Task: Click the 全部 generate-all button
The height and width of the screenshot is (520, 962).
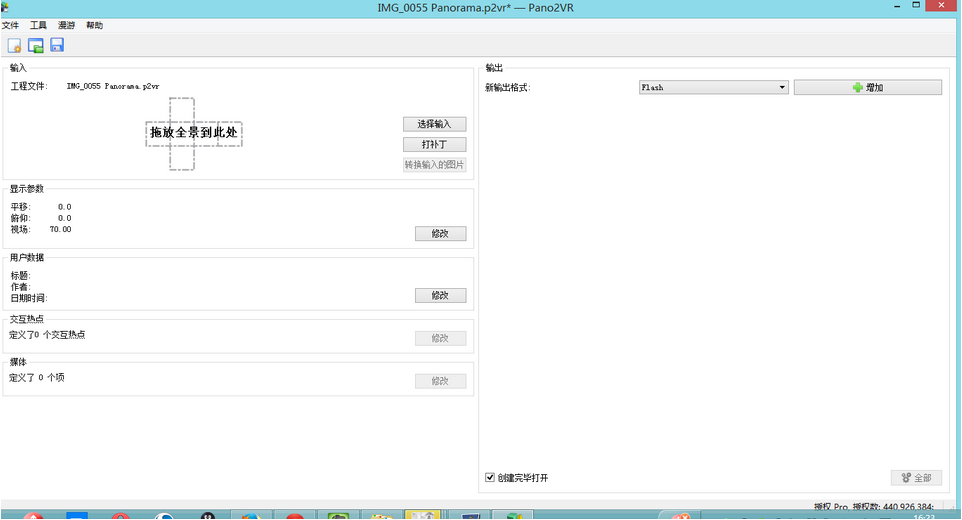Action: pos(916,478)
